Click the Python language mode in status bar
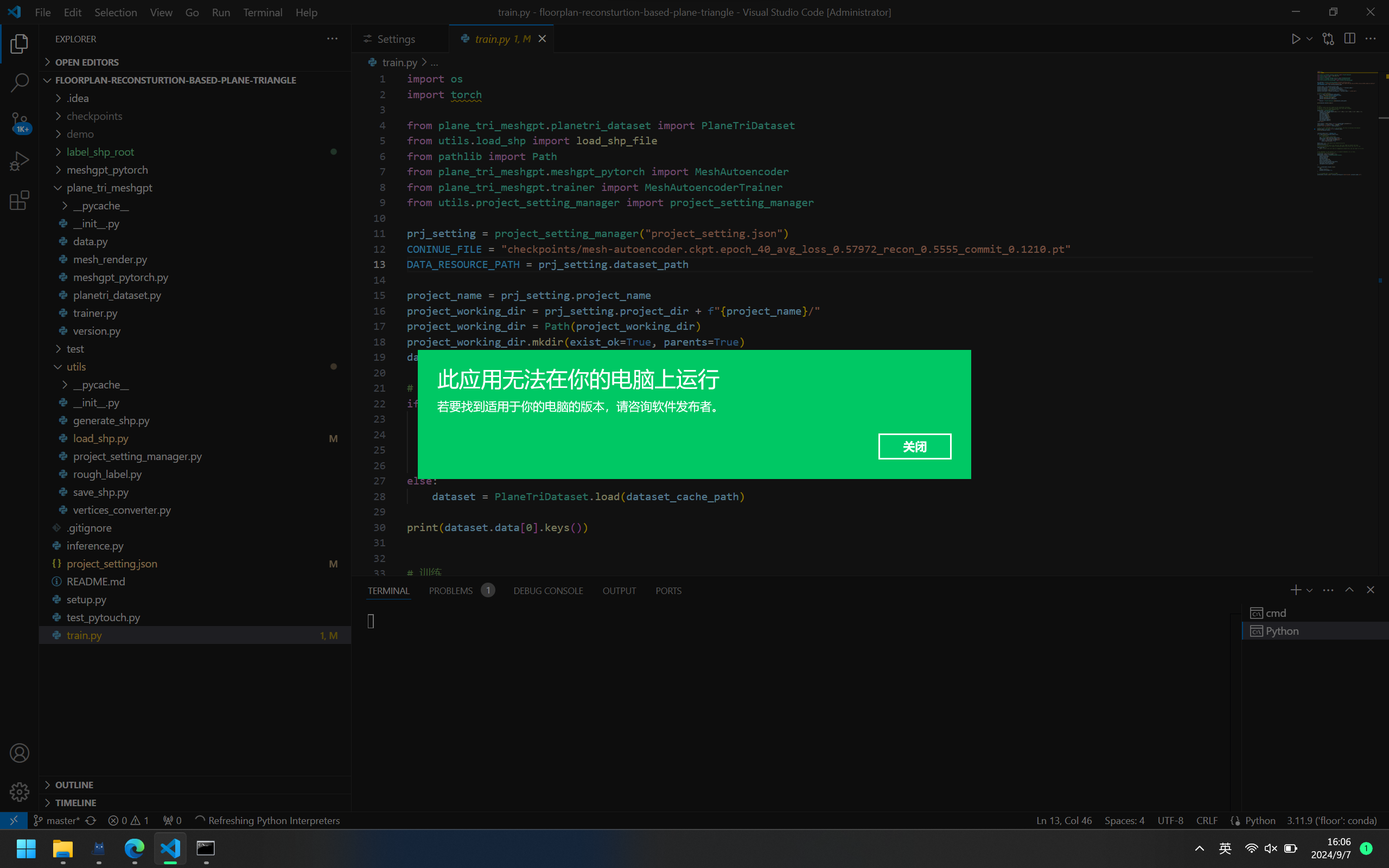 point(1260,820)
